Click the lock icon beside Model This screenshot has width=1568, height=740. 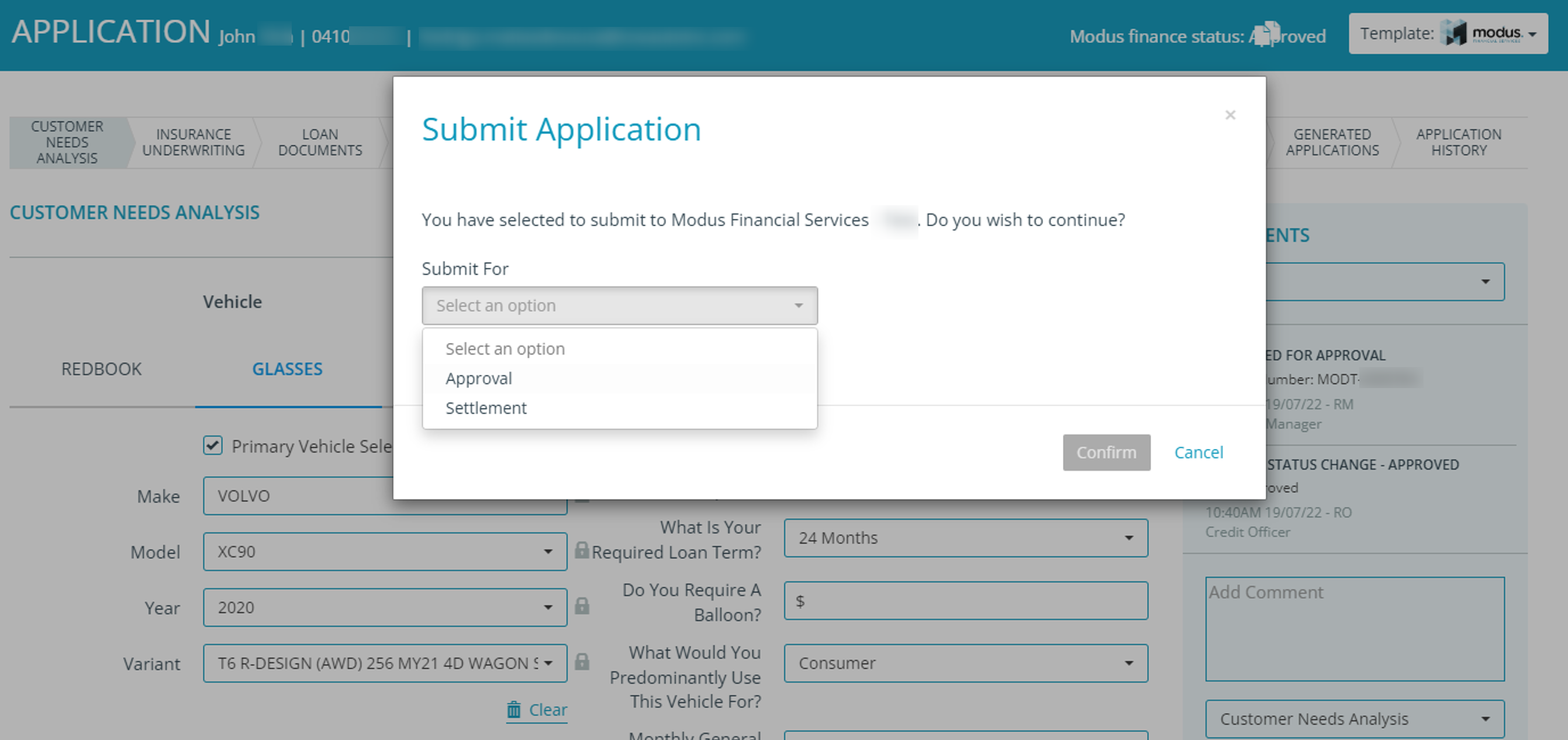point(582,550)
